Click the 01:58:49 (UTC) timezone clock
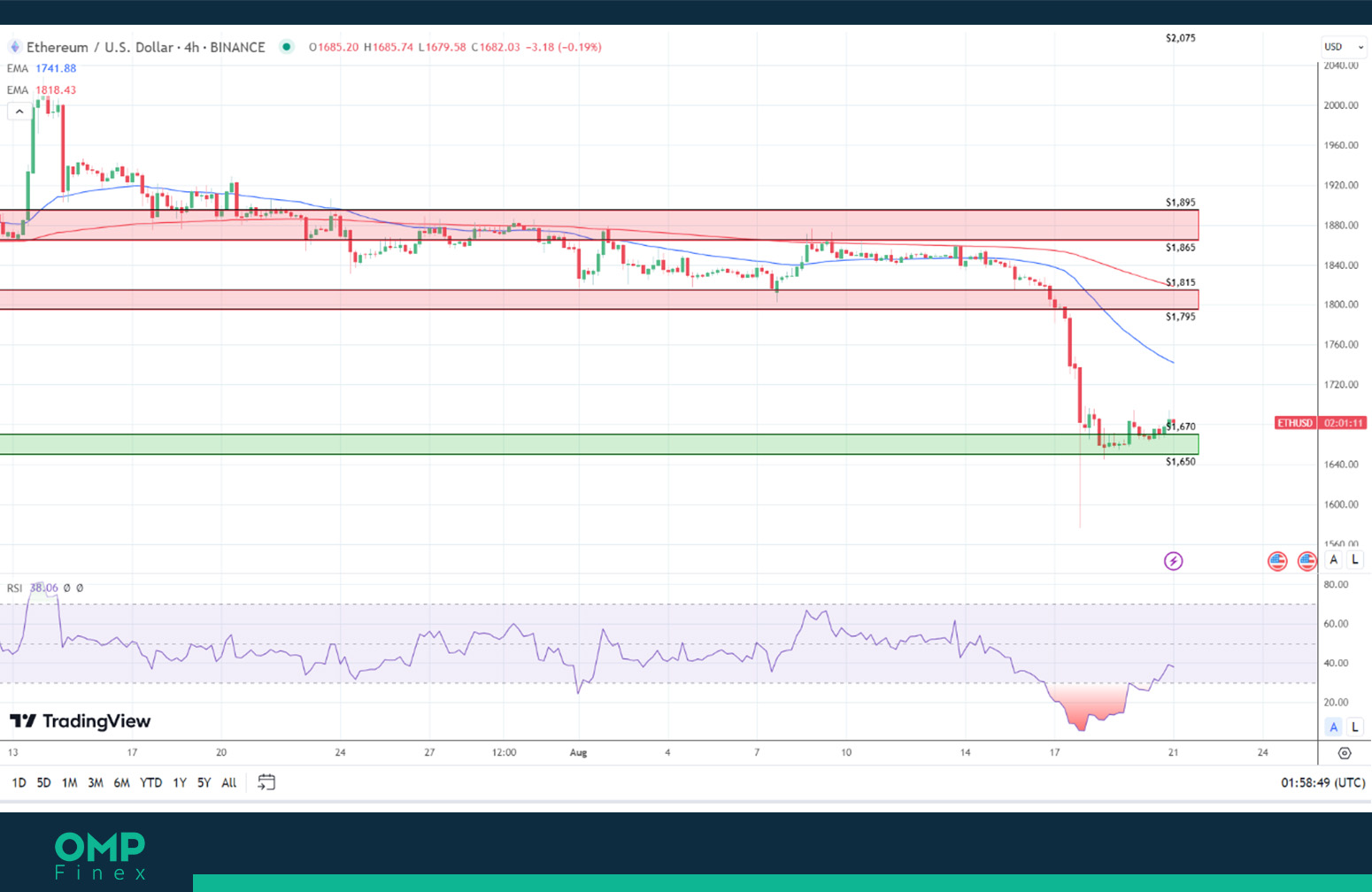Viewport: 1372px width, 892px height. (x=1322, y=782)
